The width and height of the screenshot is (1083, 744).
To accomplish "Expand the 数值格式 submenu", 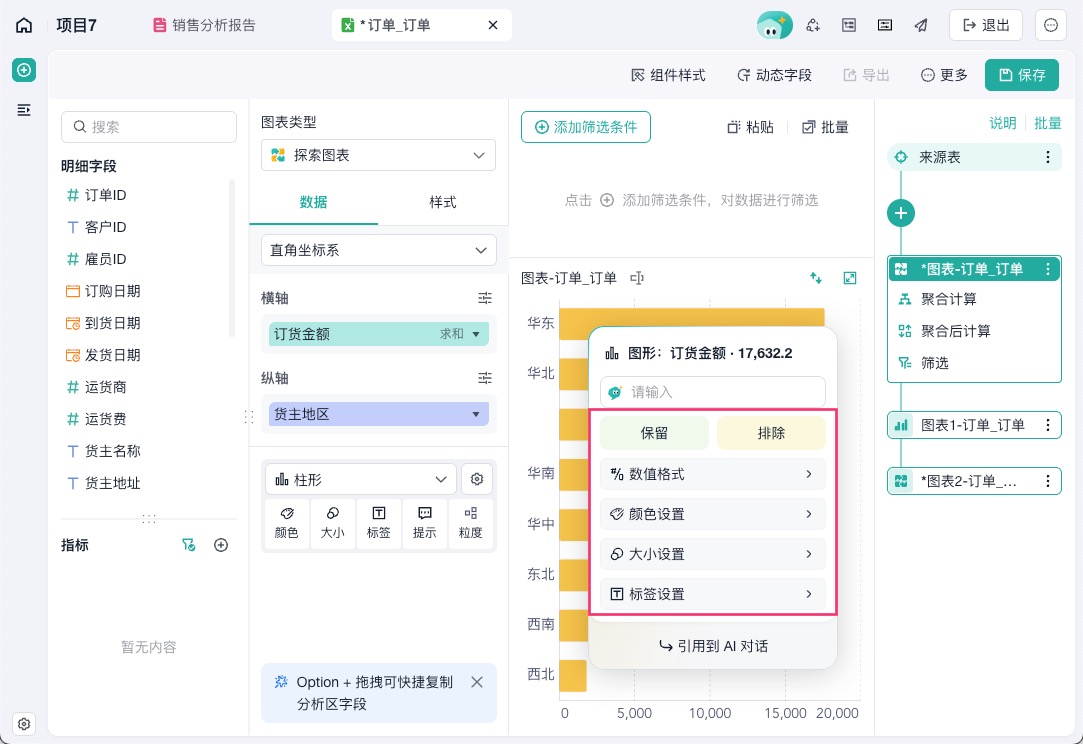I will [x=713, y=475].
